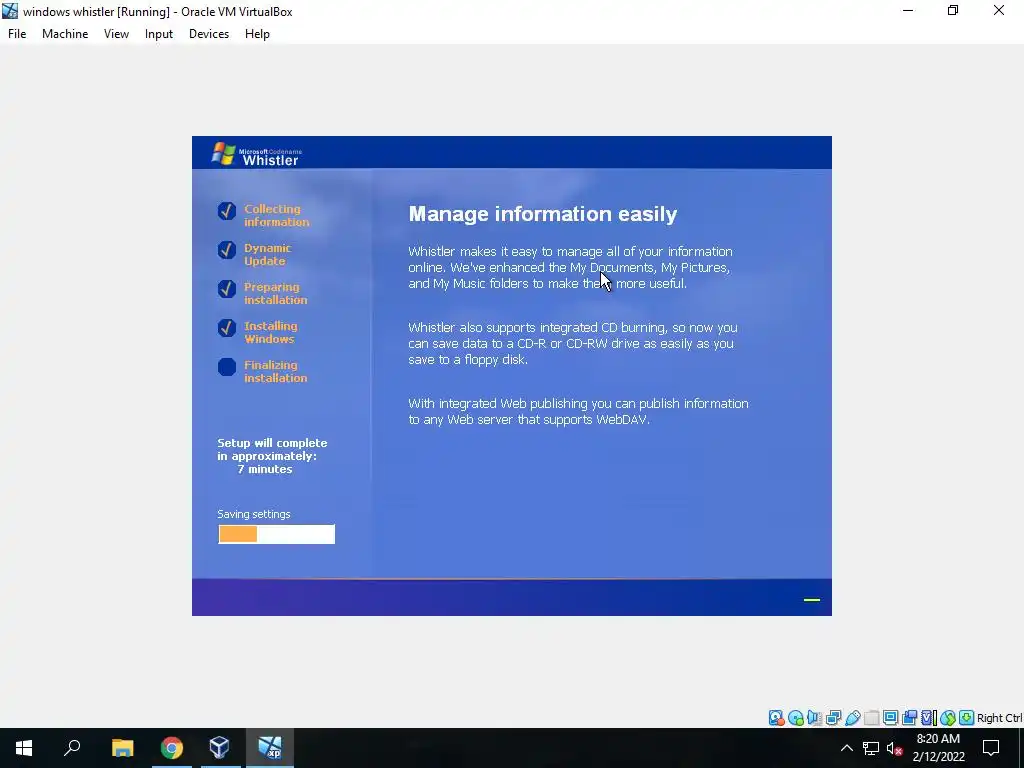Open the Machine menu
Image resolution: width=1024 pixels, height=768 pixels.
pos(65,34)
